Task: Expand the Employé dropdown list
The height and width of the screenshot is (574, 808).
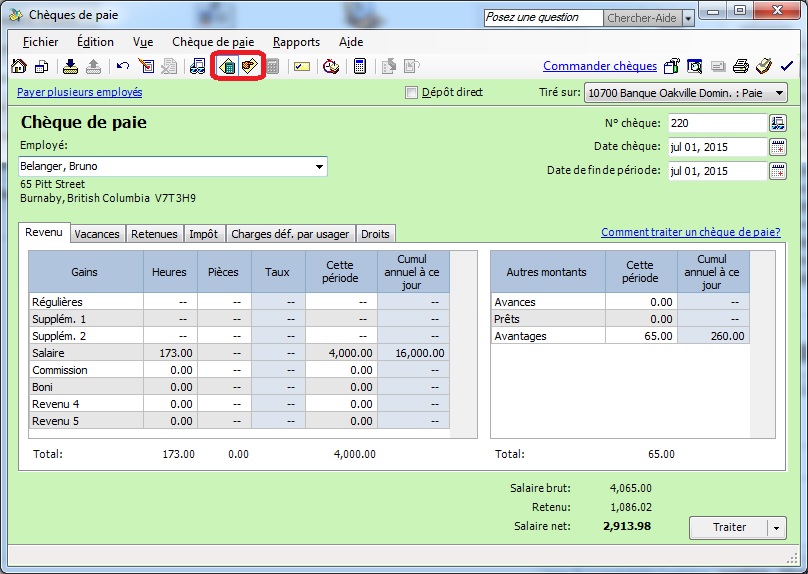Action: pyautogui.click(x=319, y=166)
